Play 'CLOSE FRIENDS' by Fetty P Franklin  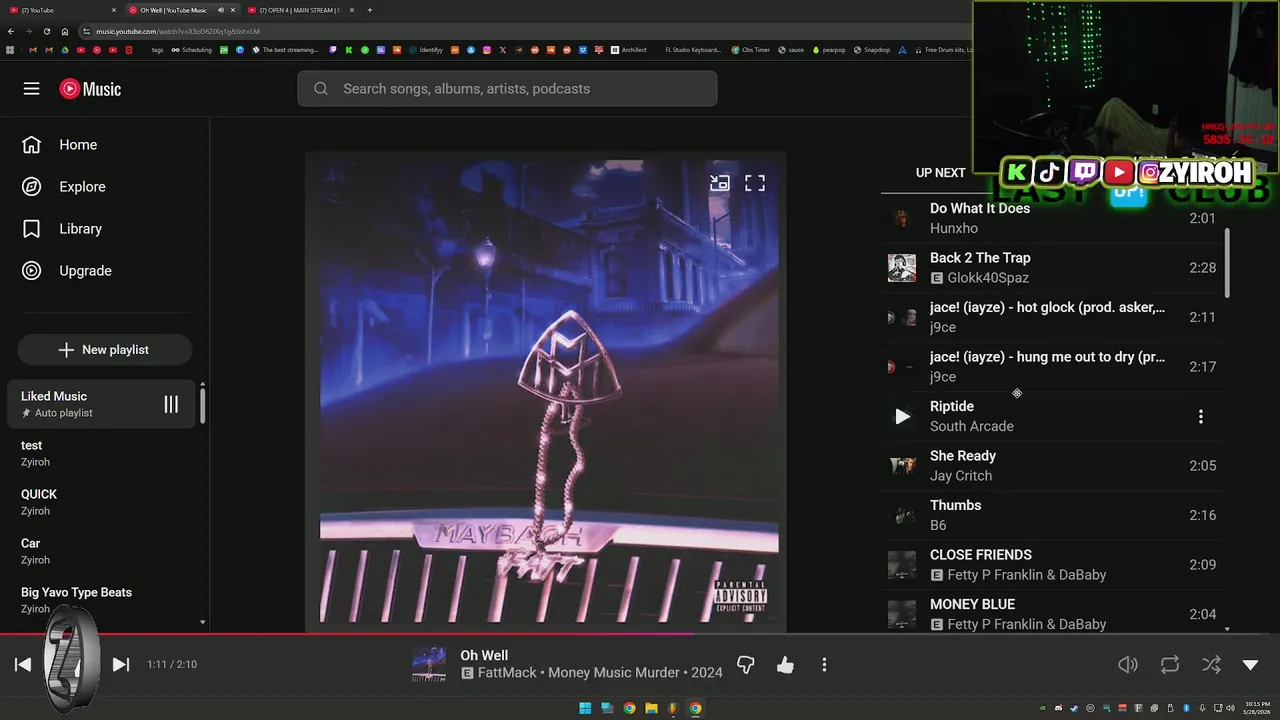1053,565
